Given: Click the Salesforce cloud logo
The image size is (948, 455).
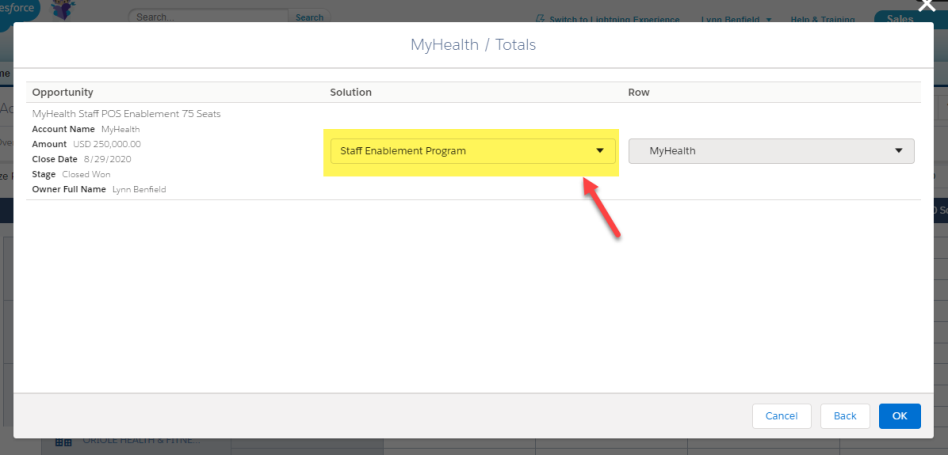Looking at the screenshot, I should tap(19, 11).
